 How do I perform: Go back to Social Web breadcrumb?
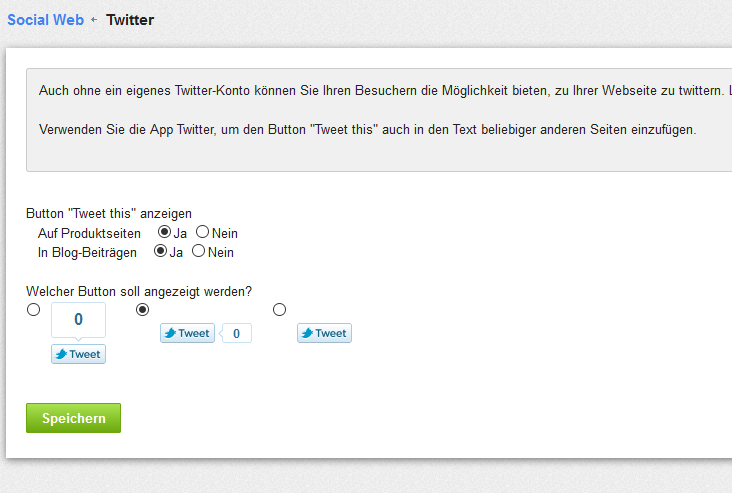click(45, 19)
